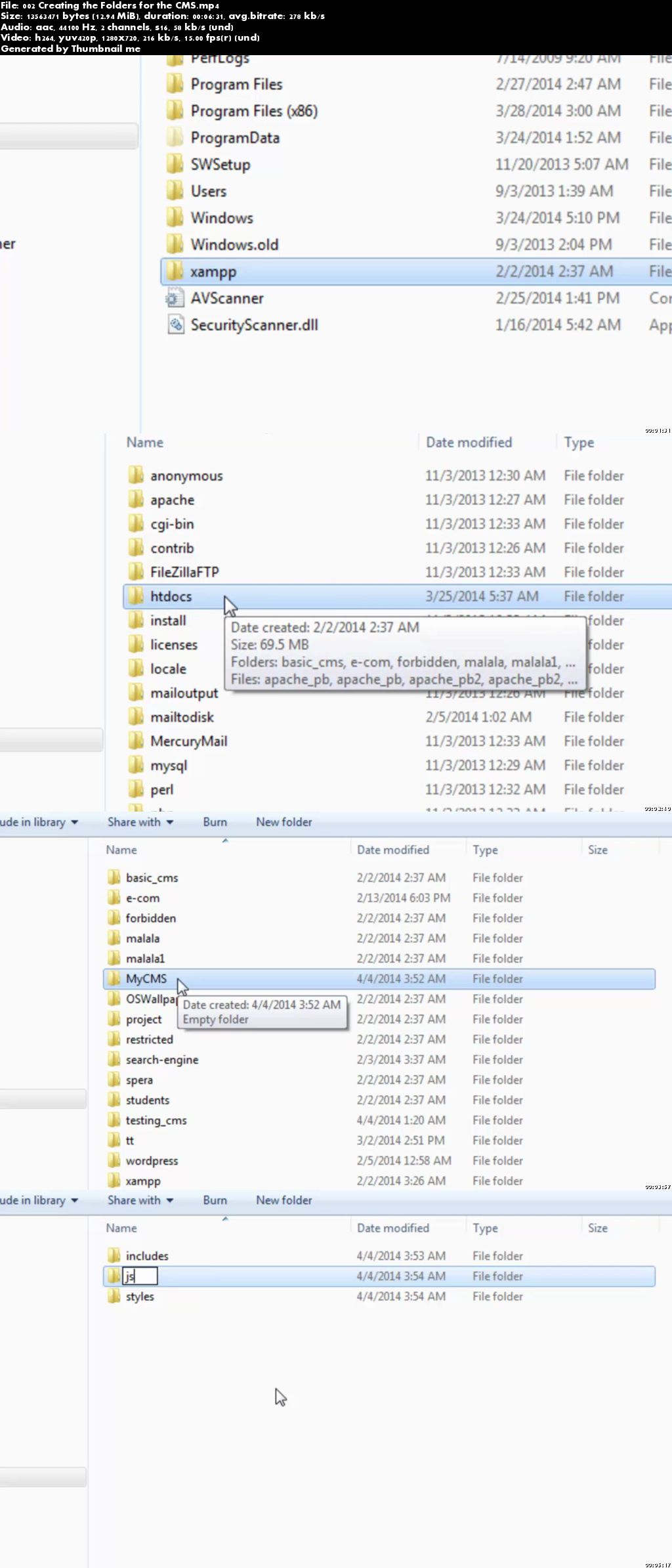Viewport: 672px width, 1568px height.
Task: Click the js folder rename text box
Action: [x=140, y=1276]
